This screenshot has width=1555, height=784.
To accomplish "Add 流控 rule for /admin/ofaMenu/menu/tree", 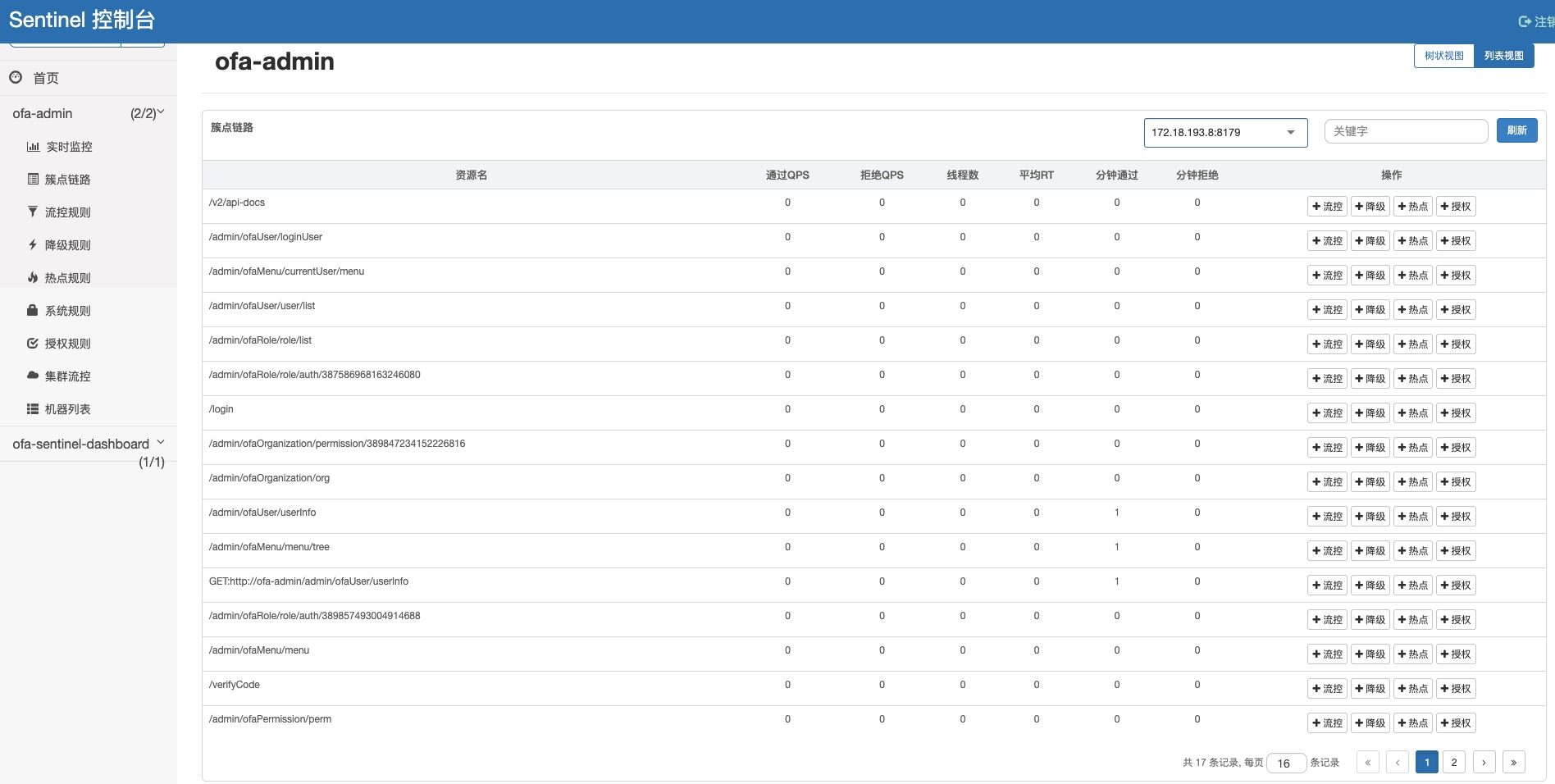I will pos(1327,551).
